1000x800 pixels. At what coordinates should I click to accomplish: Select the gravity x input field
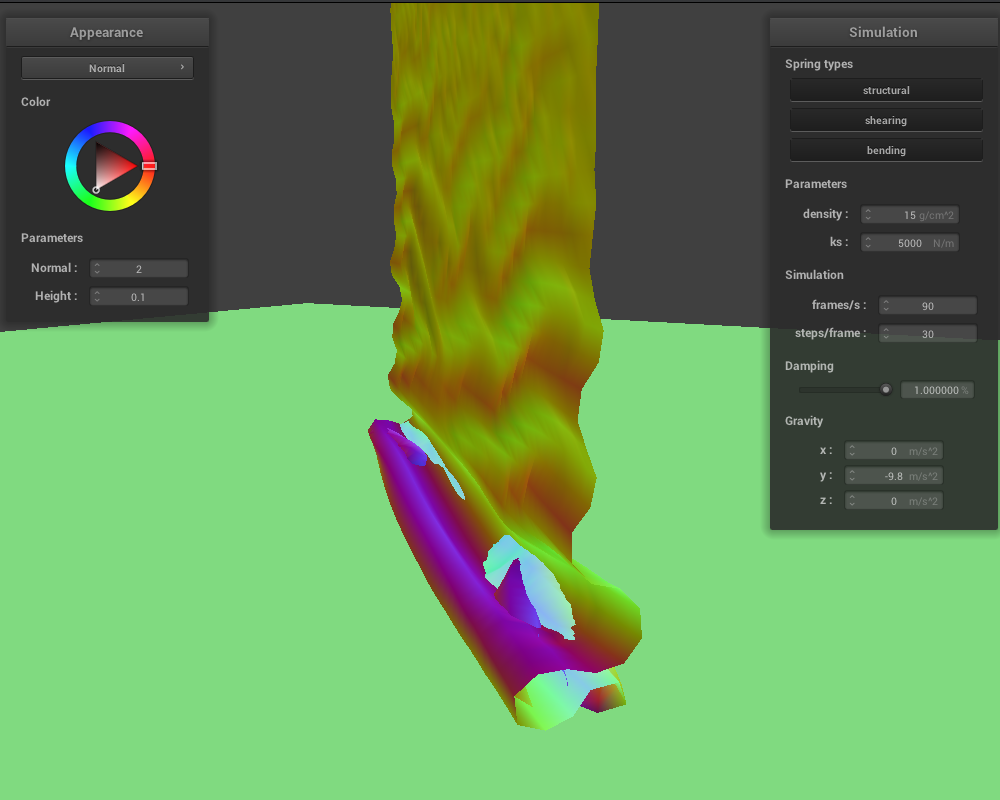point(895,451)
